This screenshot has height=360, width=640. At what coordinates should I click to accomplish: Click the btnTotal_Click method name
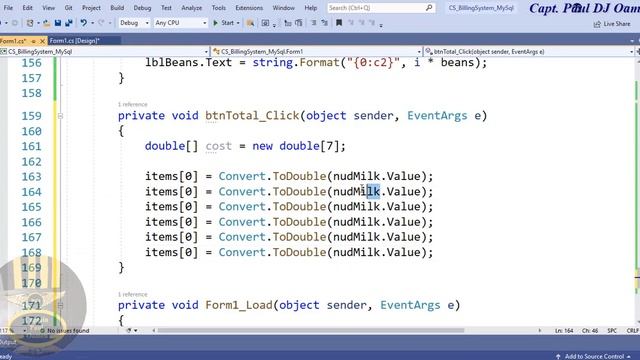pos(252,116)
